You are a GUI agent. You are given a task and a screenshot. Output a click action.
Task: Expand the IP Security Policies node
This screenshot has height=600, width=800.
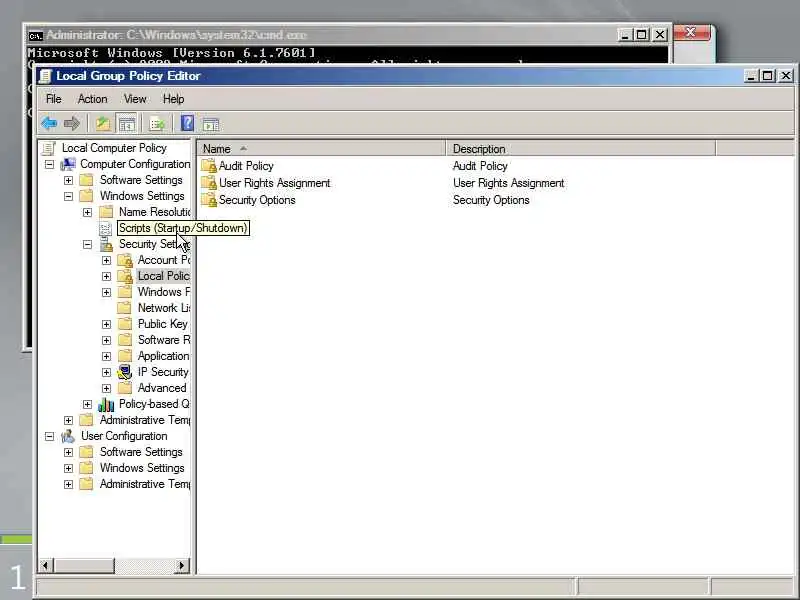[106, 372]
